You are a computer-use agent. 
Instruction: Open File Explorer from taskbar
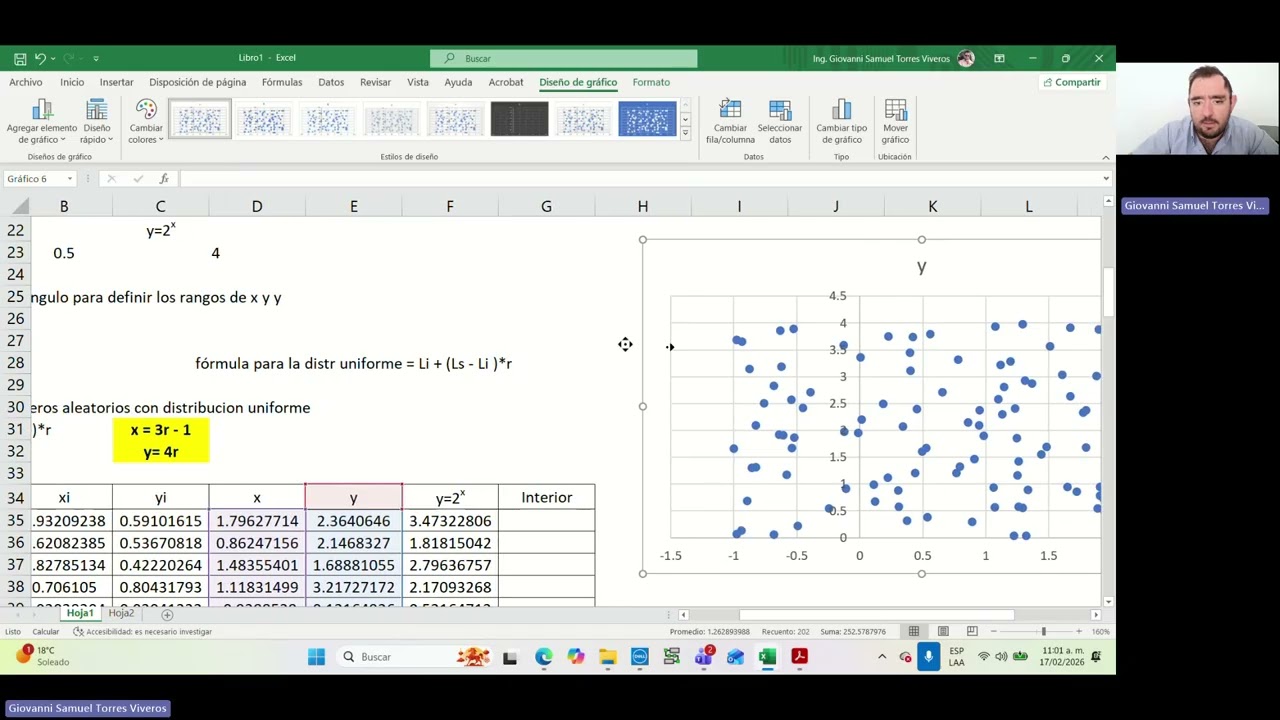(x=608, y=657)
